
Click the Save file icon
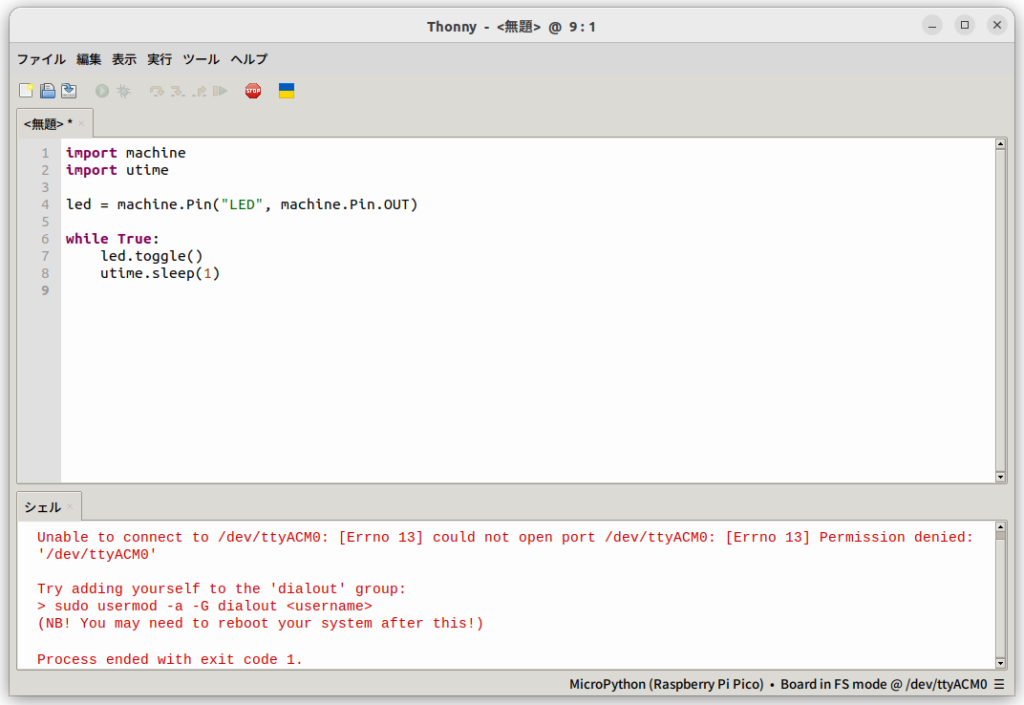(68, 91)
